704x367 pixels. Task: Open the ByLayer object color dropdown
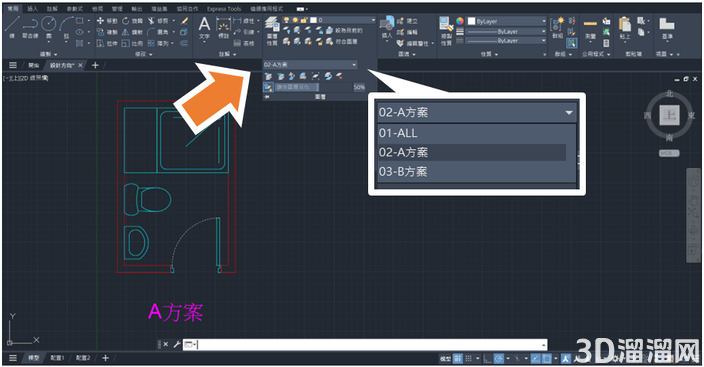(x=506, y=21)
